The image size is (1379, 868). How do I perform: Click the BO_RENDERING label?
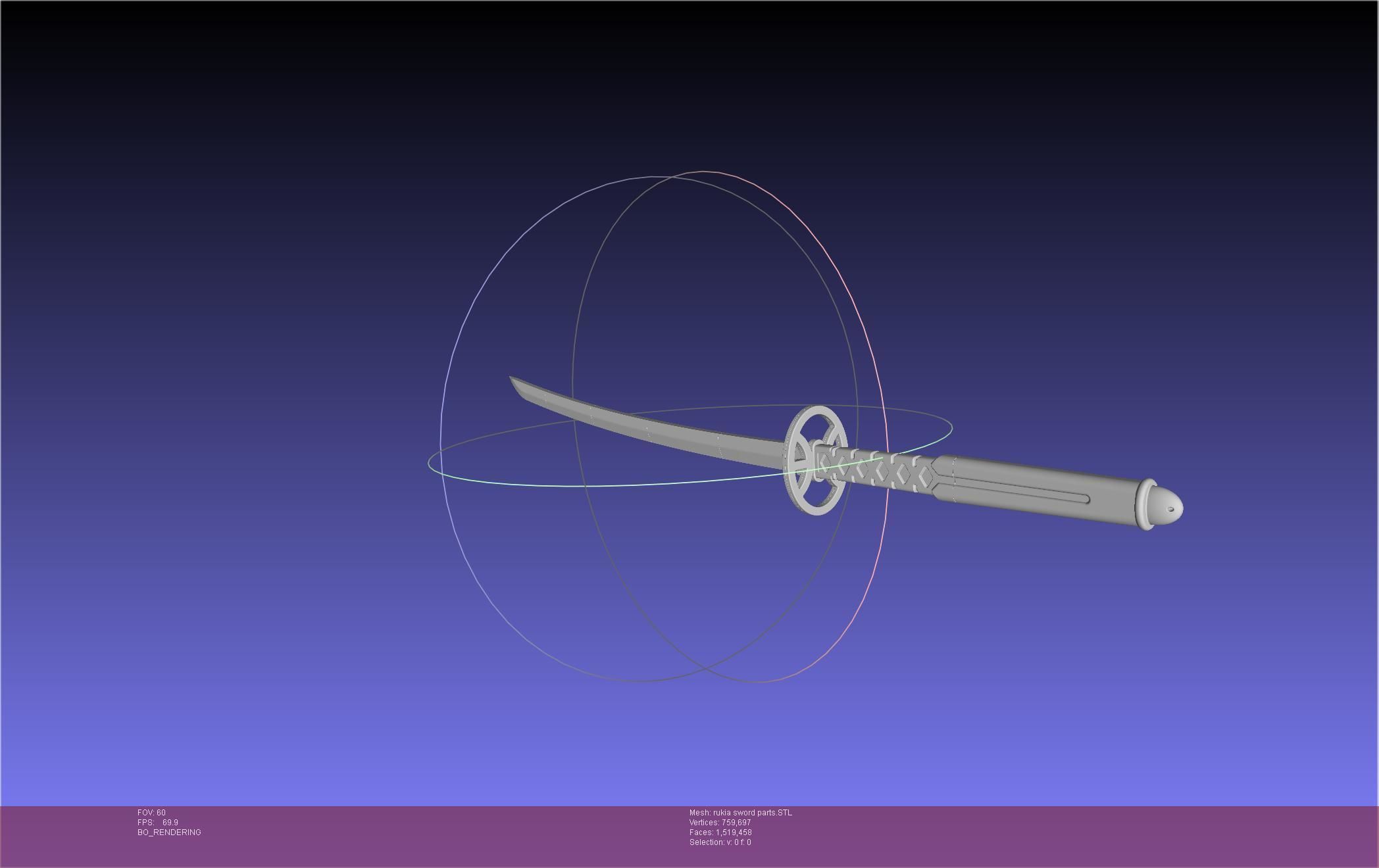[x=169, y=832]
